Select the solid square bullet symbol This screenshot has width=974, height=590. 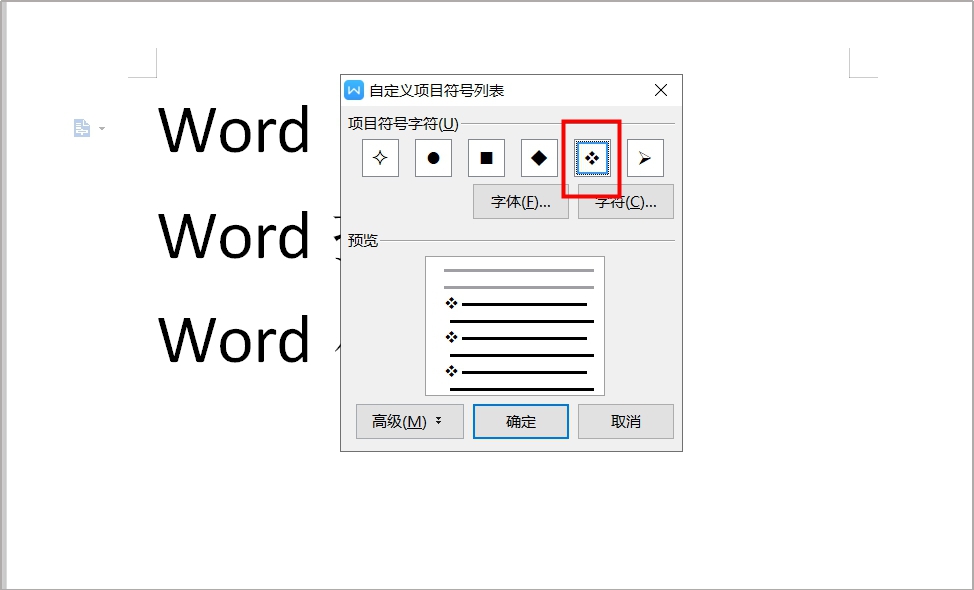coord(486,158)
